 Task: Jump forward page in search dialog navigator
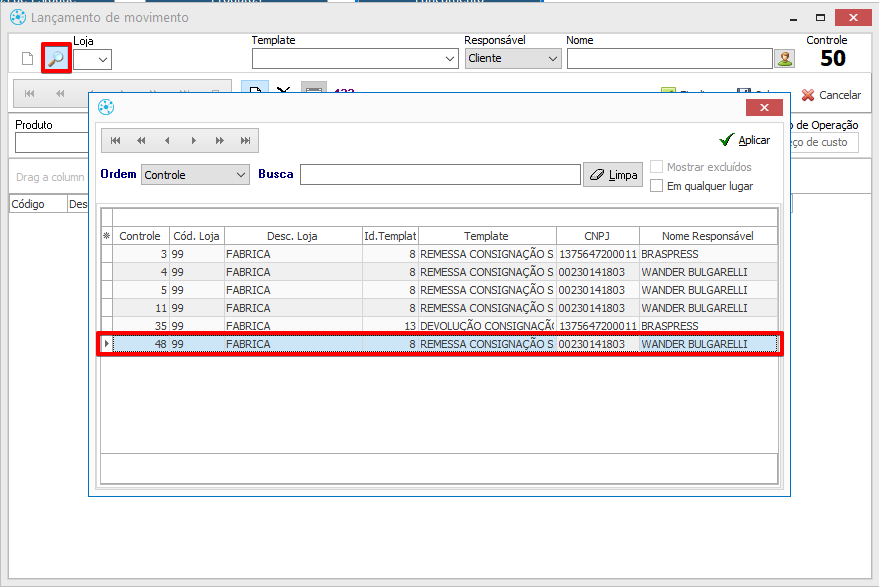tap(219, 141)
